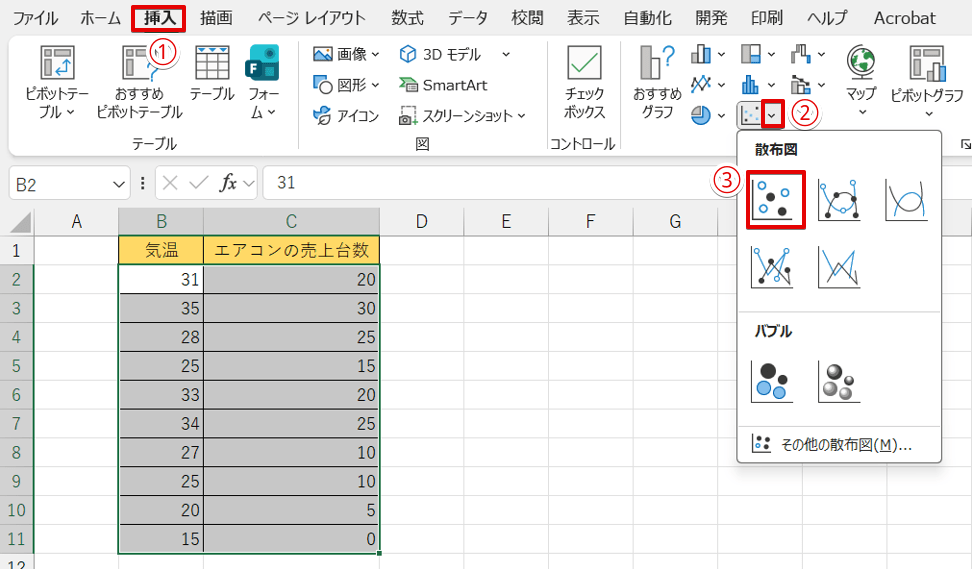Insert an アイコン icon
The width and height of the screenshot is (972, 569).
(x=345, y=115)
